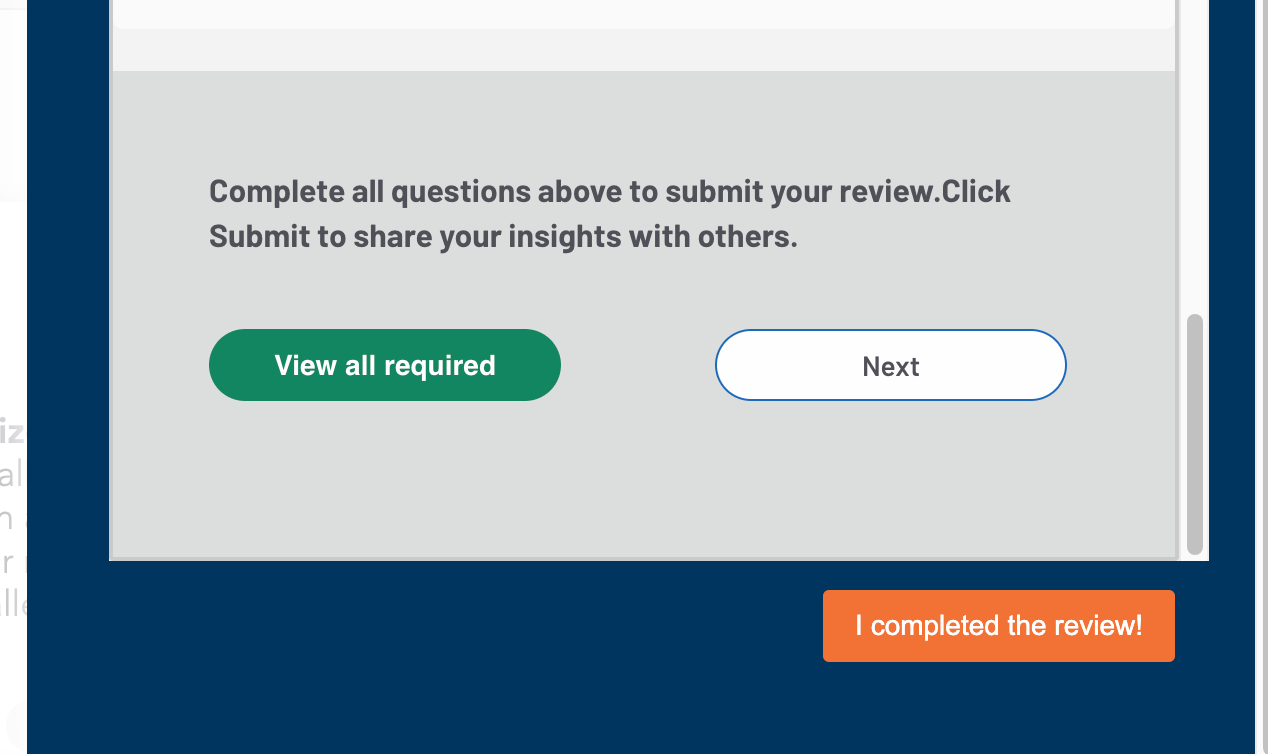Click dark blue margin left of the form

point(68,300)
